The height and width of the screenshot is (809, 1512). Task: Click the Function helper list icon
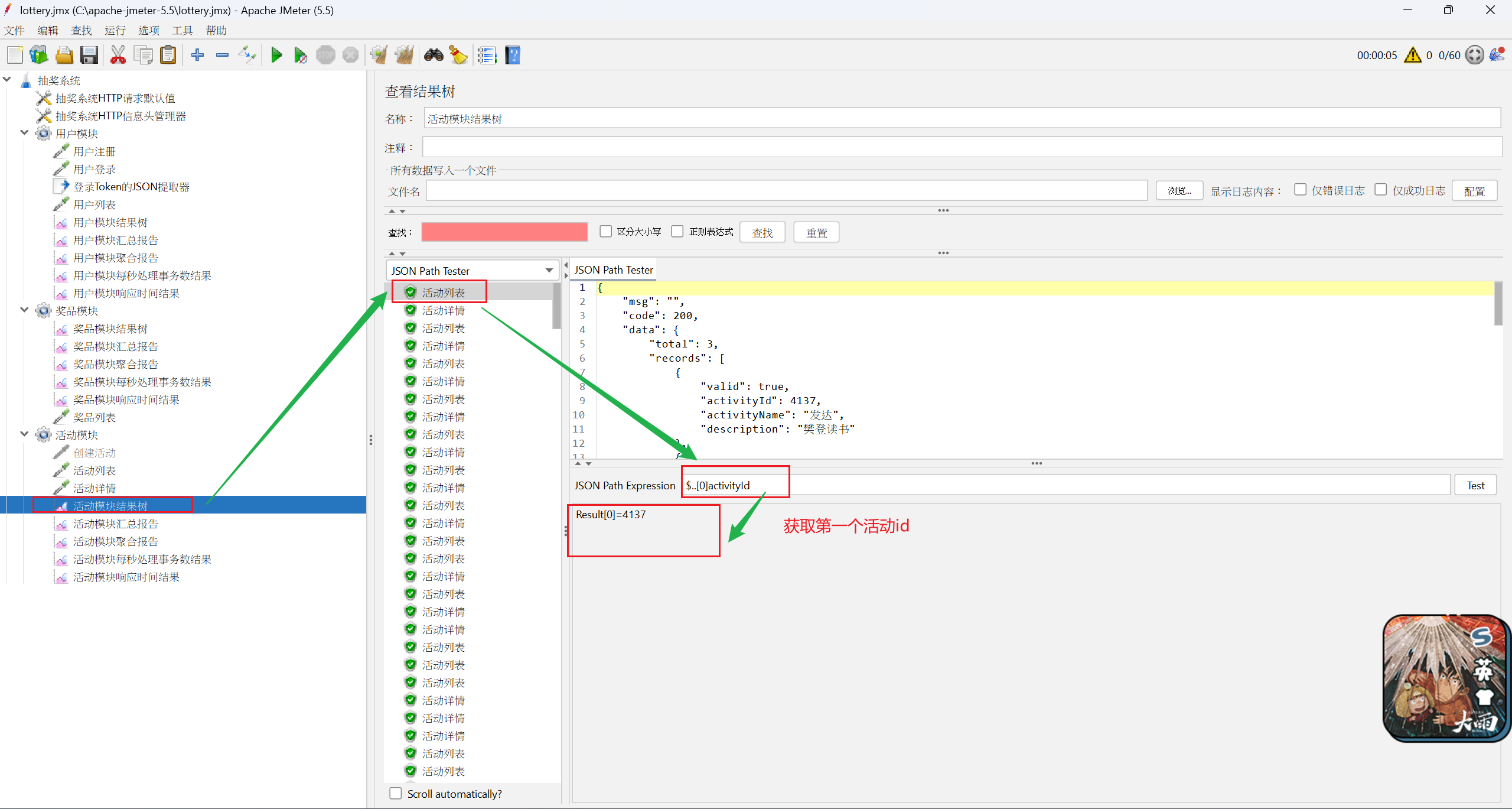(x=487, y=56)
